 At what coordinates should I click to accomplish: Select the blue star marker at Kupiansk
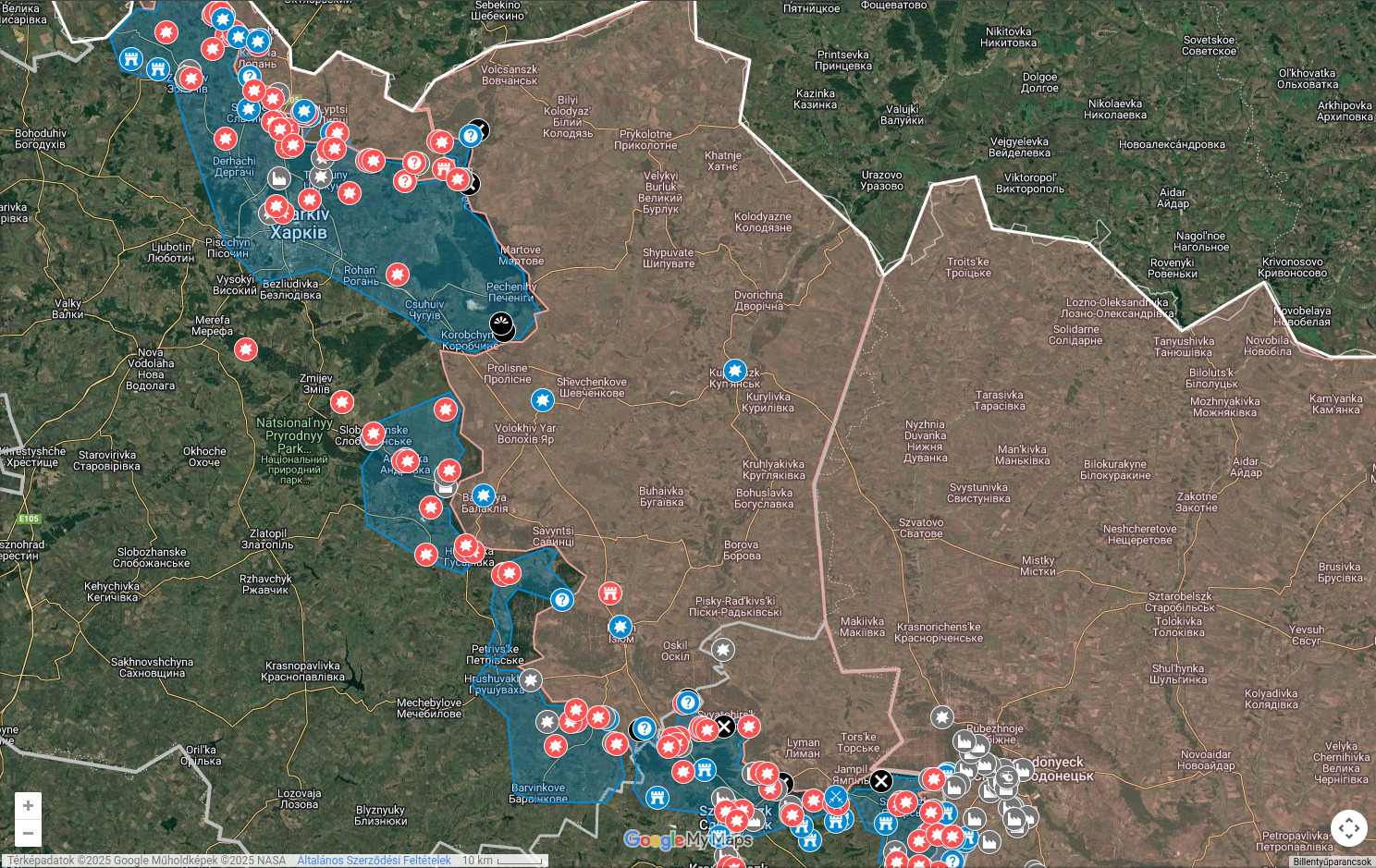[734, 372]
